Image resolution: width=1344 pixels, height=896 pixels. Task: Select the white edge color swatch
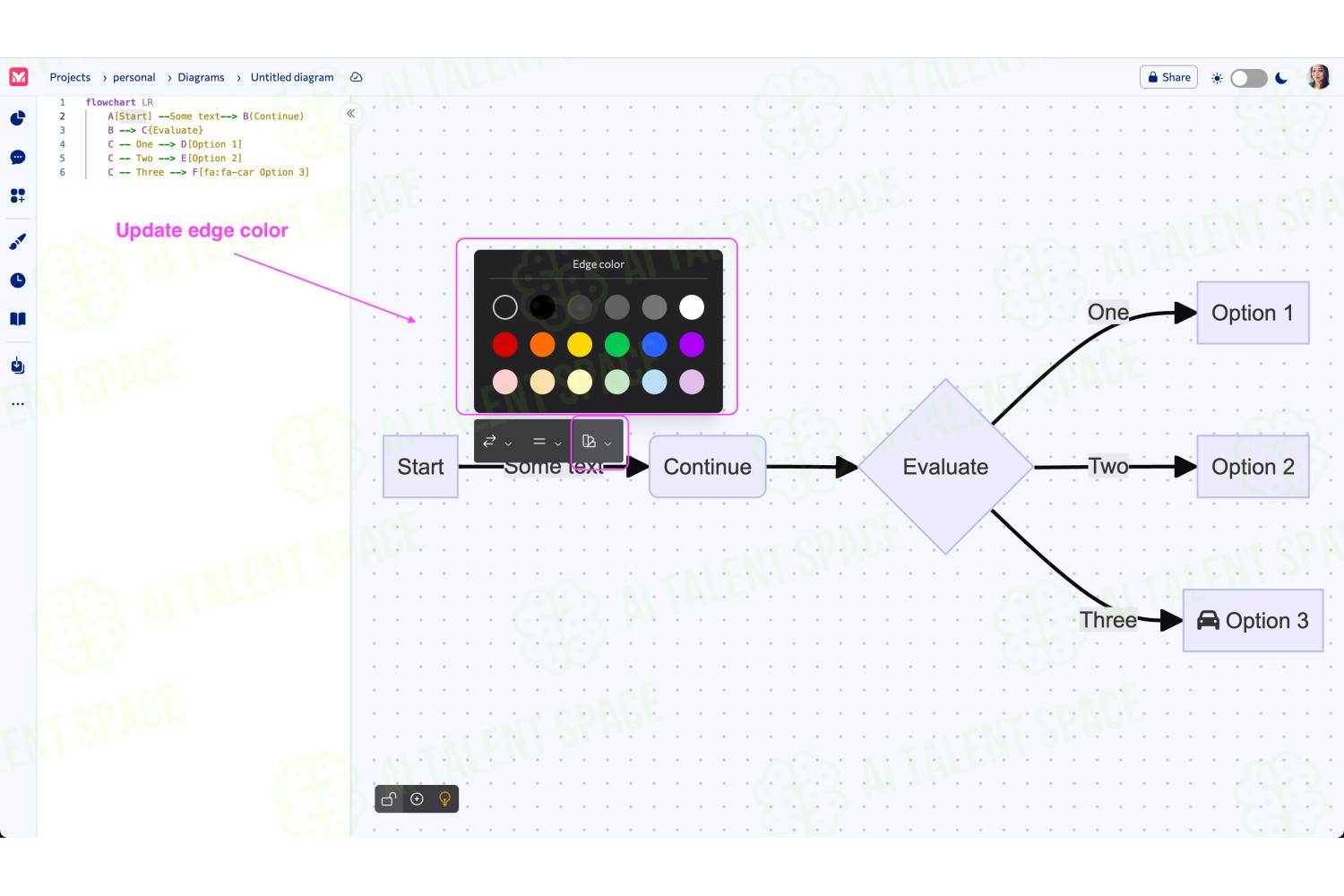pos(692,307)
